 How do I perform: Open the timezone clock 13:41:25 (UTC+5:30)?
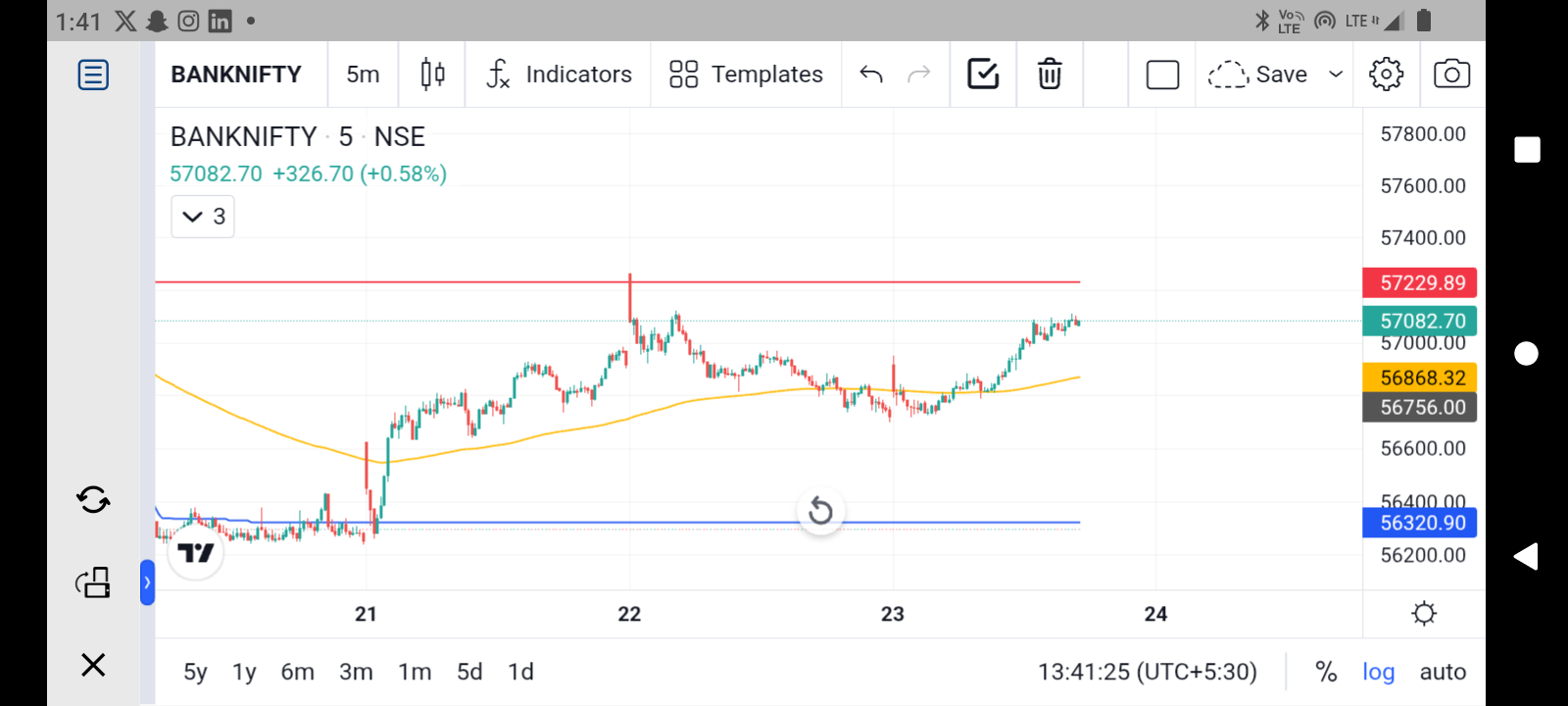tap(1148, 672)
